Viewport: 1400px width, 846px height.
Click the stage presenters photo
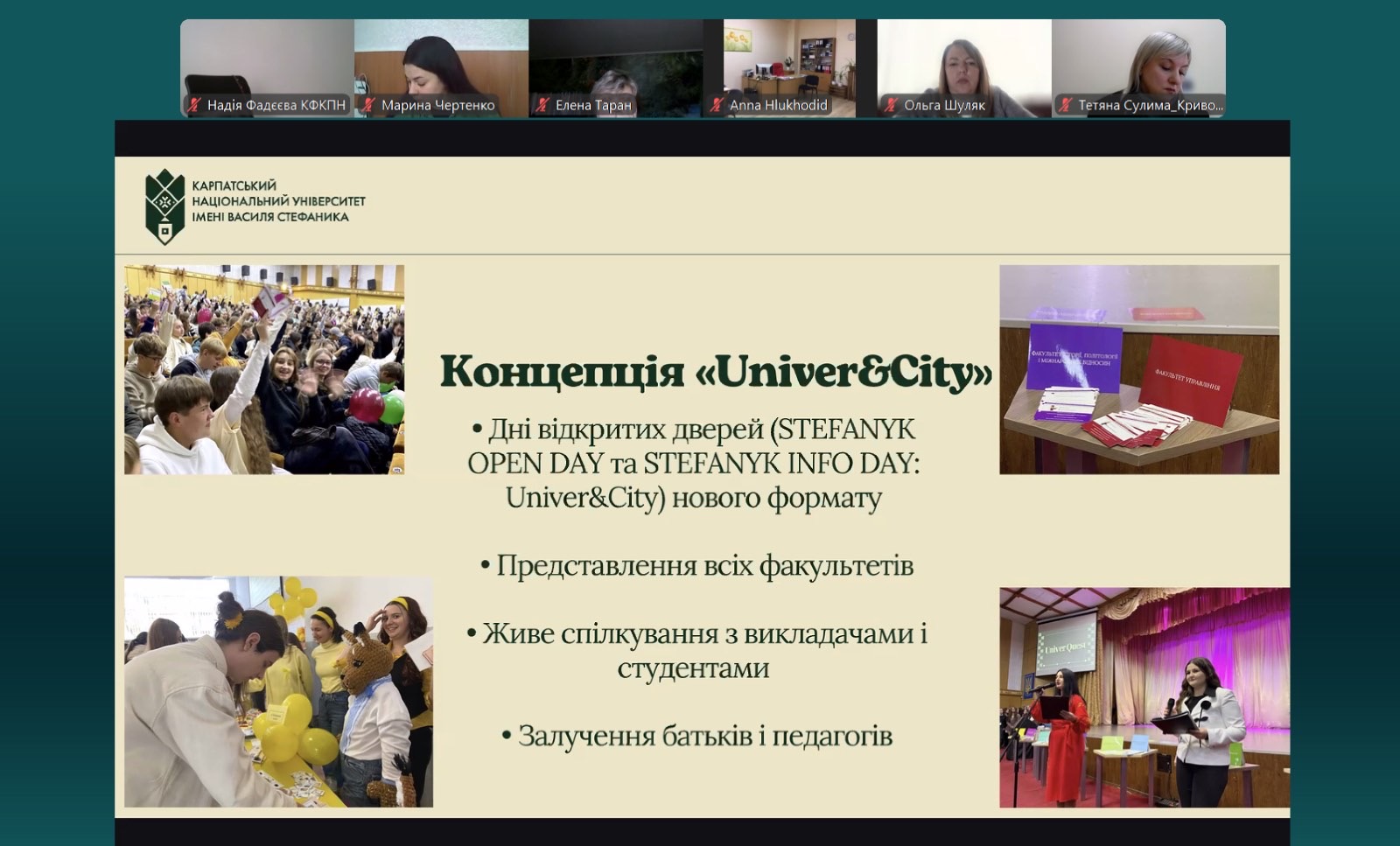pyautogui.click(x=1144, y=696)
